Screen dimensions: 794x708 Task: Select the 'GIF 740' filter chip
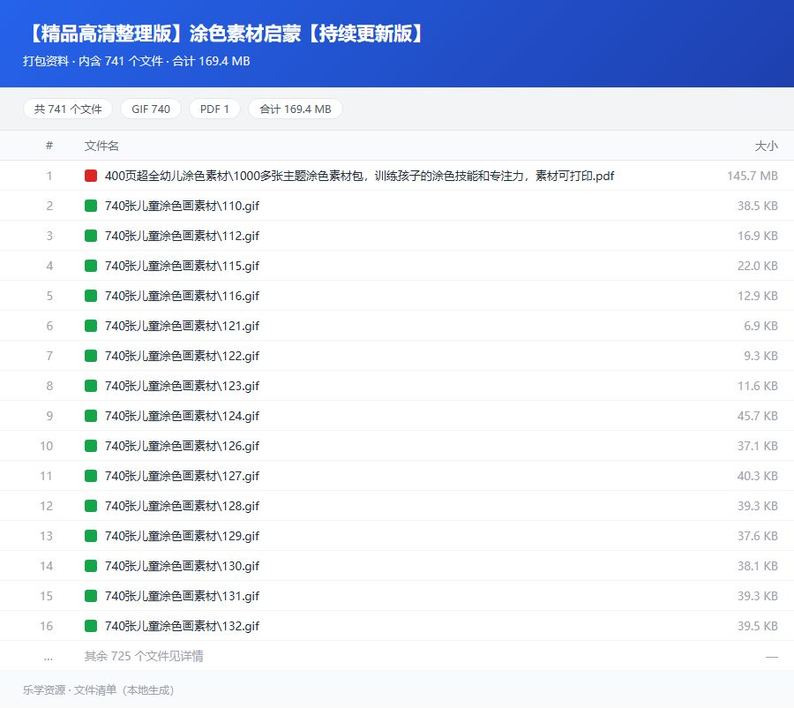(150, 109)
